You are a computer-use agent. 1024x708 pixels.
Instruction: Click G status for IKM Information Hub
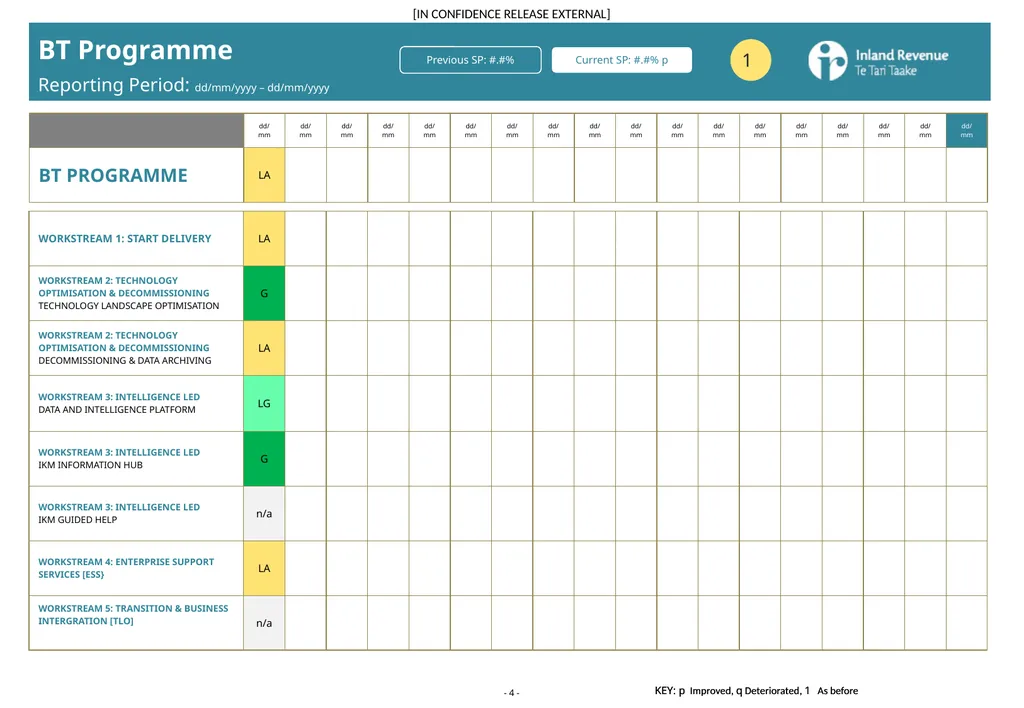coord(264,459)
